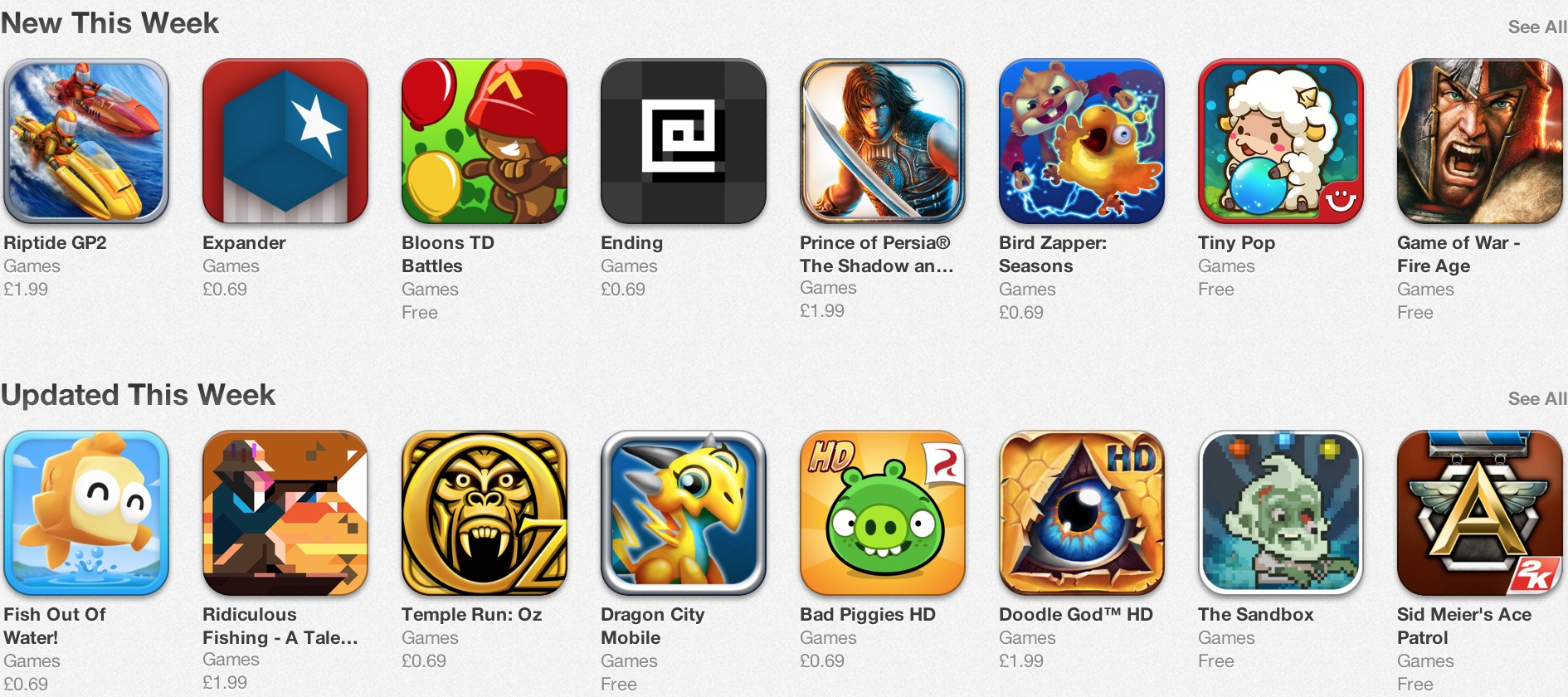Open the Dragon City Mobile icon
Image resolution: width=1568 pixels, height=697 pixels.
pos(684,513)
